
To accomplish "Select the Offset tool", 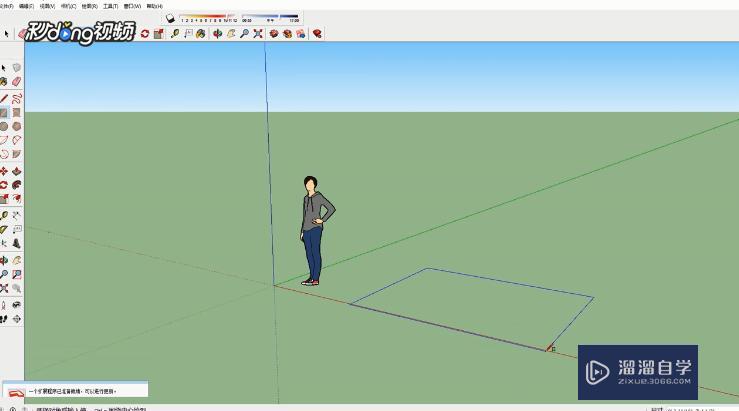I will pyautogui.click(x=17, y=199).
